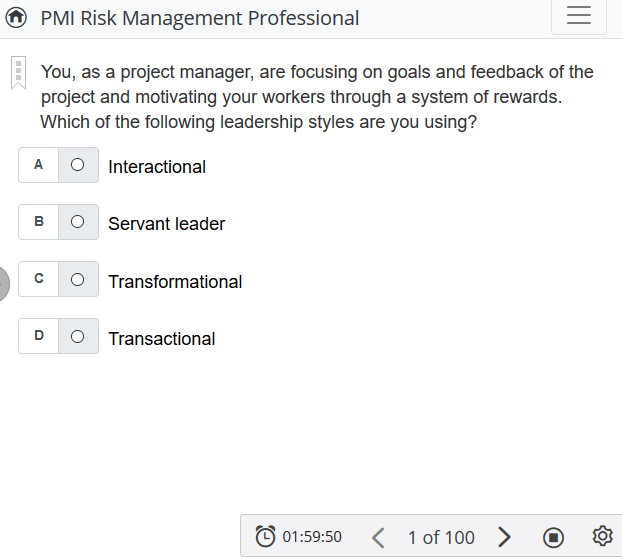
Task: Click the letter A answer label
Action: [39, 166]
